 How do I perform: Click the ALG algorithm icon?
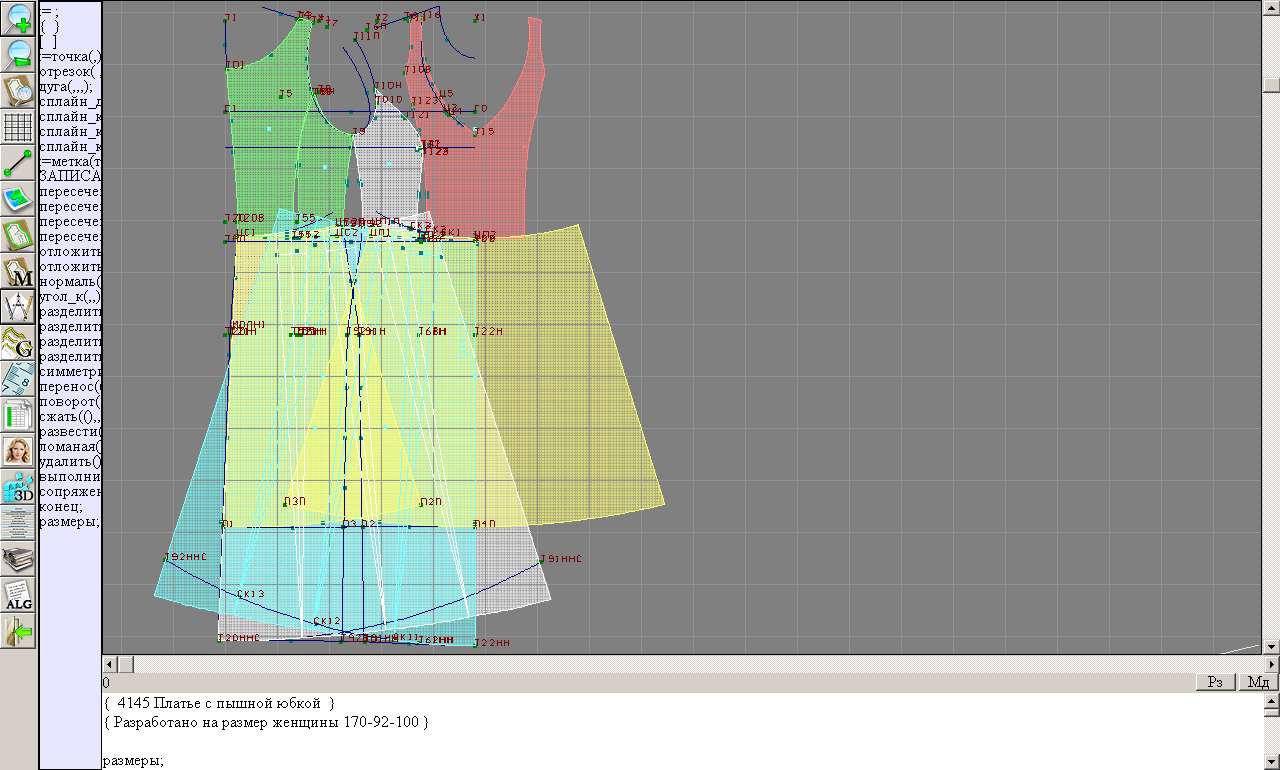18,595
